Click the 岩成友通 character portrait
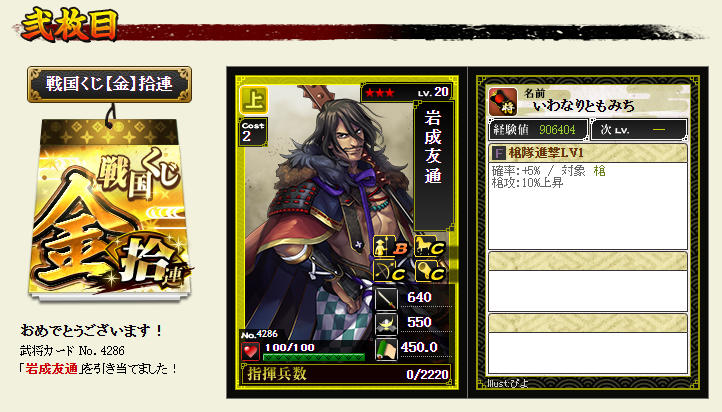 coord(327,212)
